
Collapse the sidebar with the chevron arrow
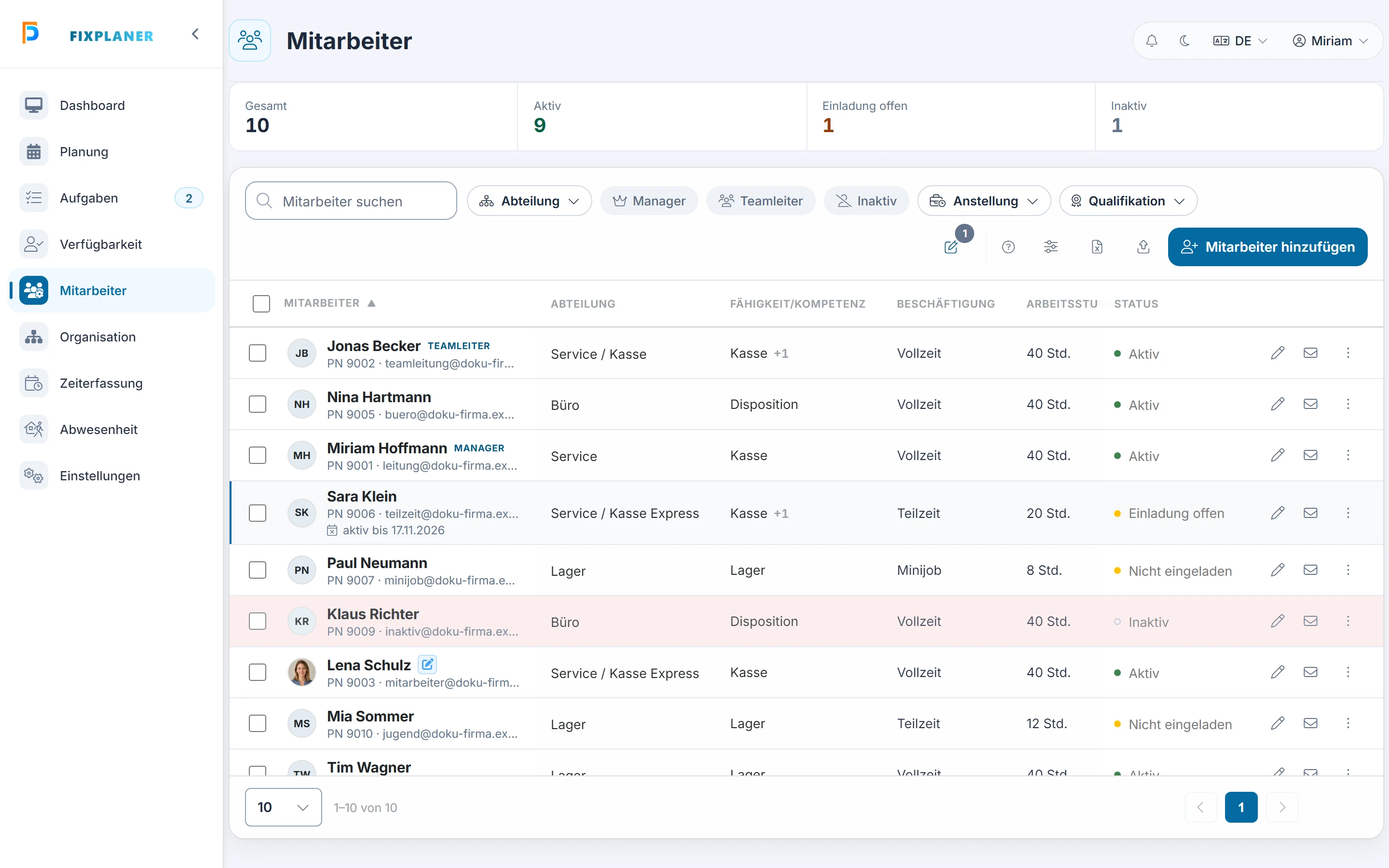coord(195,34)
